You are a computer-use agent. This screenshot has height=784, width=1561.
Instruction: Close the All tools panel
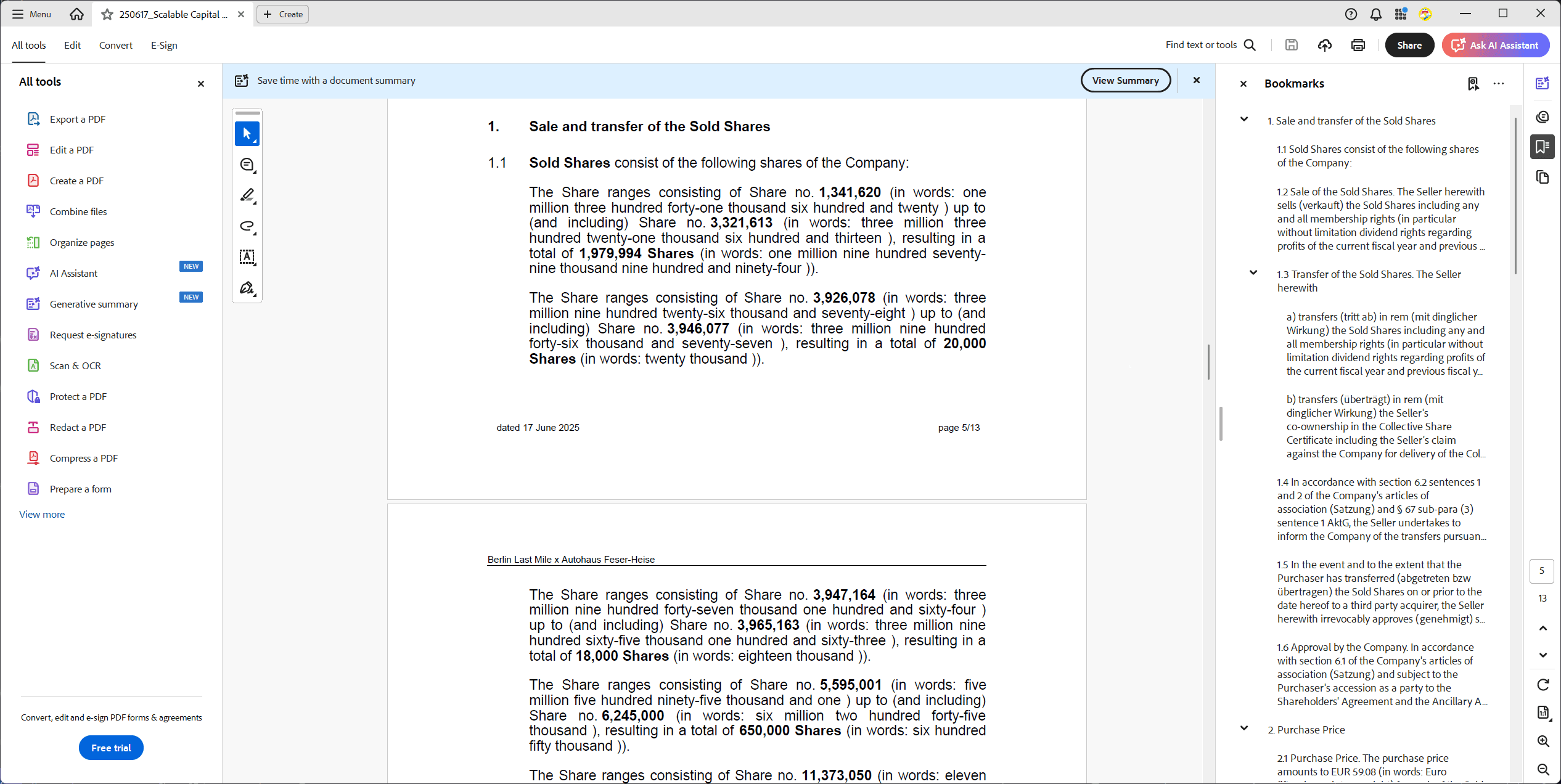pyautogui.click(x=201, y=84)
